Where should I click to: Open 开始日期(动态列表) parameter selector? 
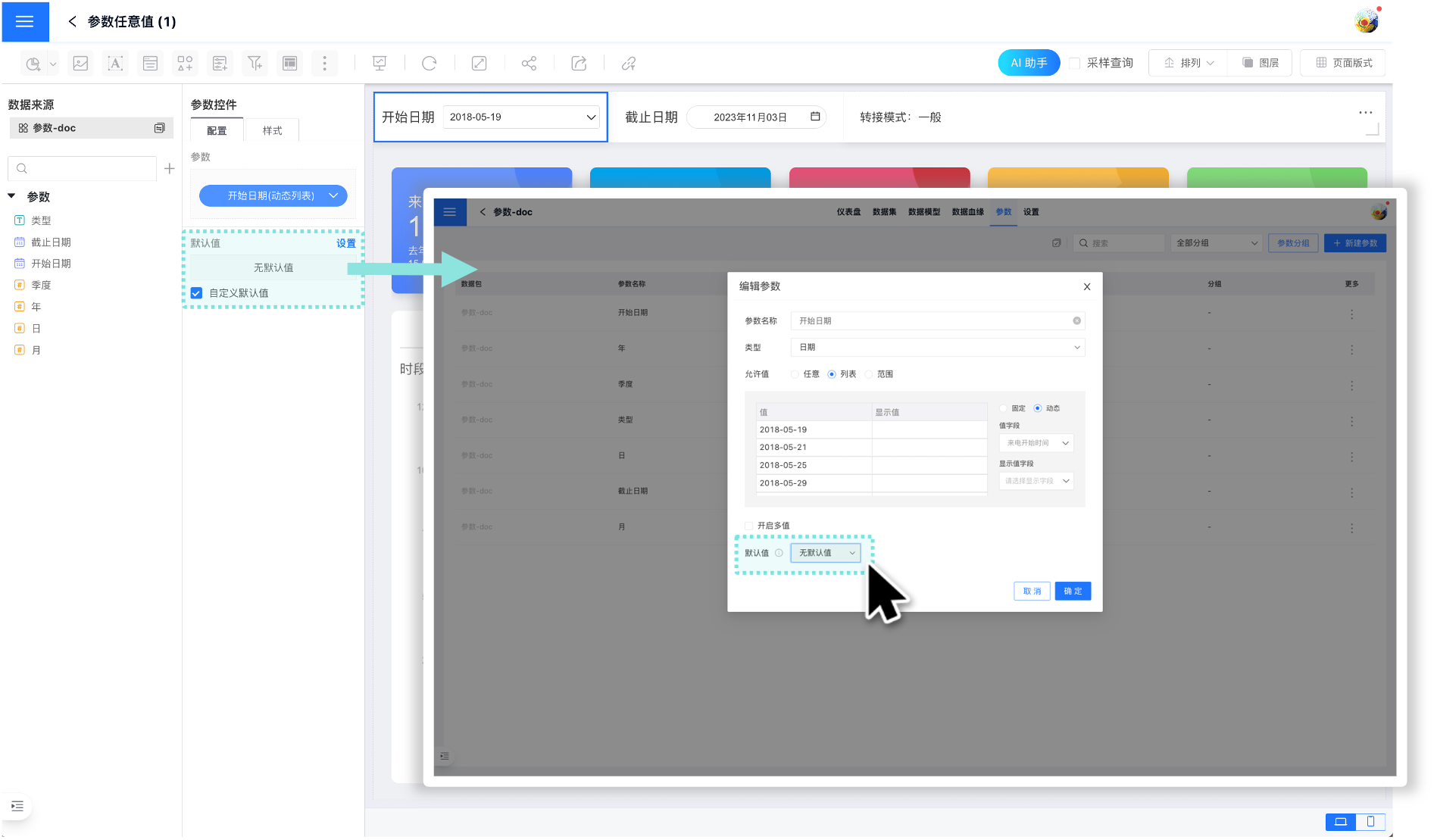pos(273,195)
